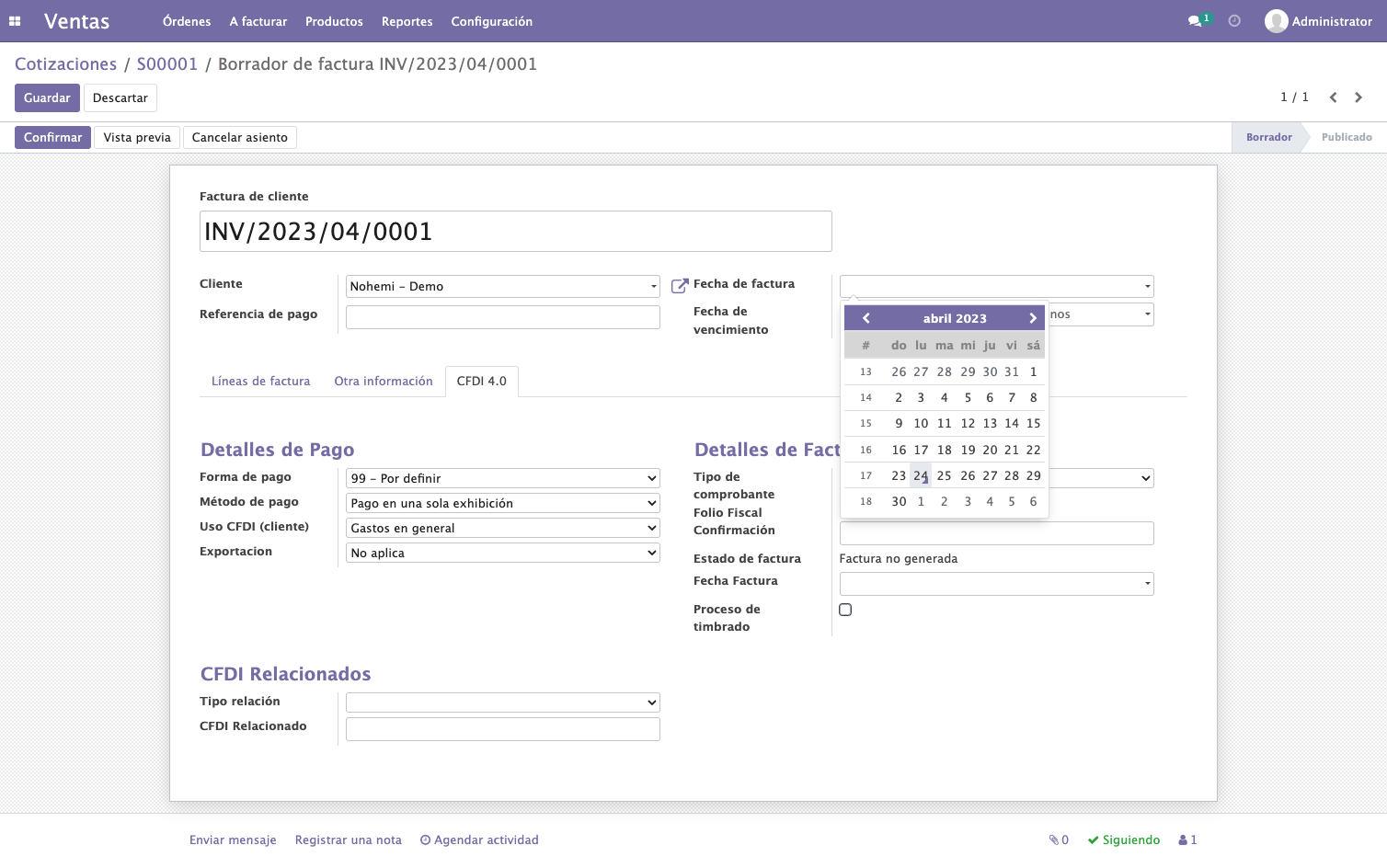Screen dimensions: 1387x868
Task: Select April 24 in the calendar
Action: coord(921,475)
